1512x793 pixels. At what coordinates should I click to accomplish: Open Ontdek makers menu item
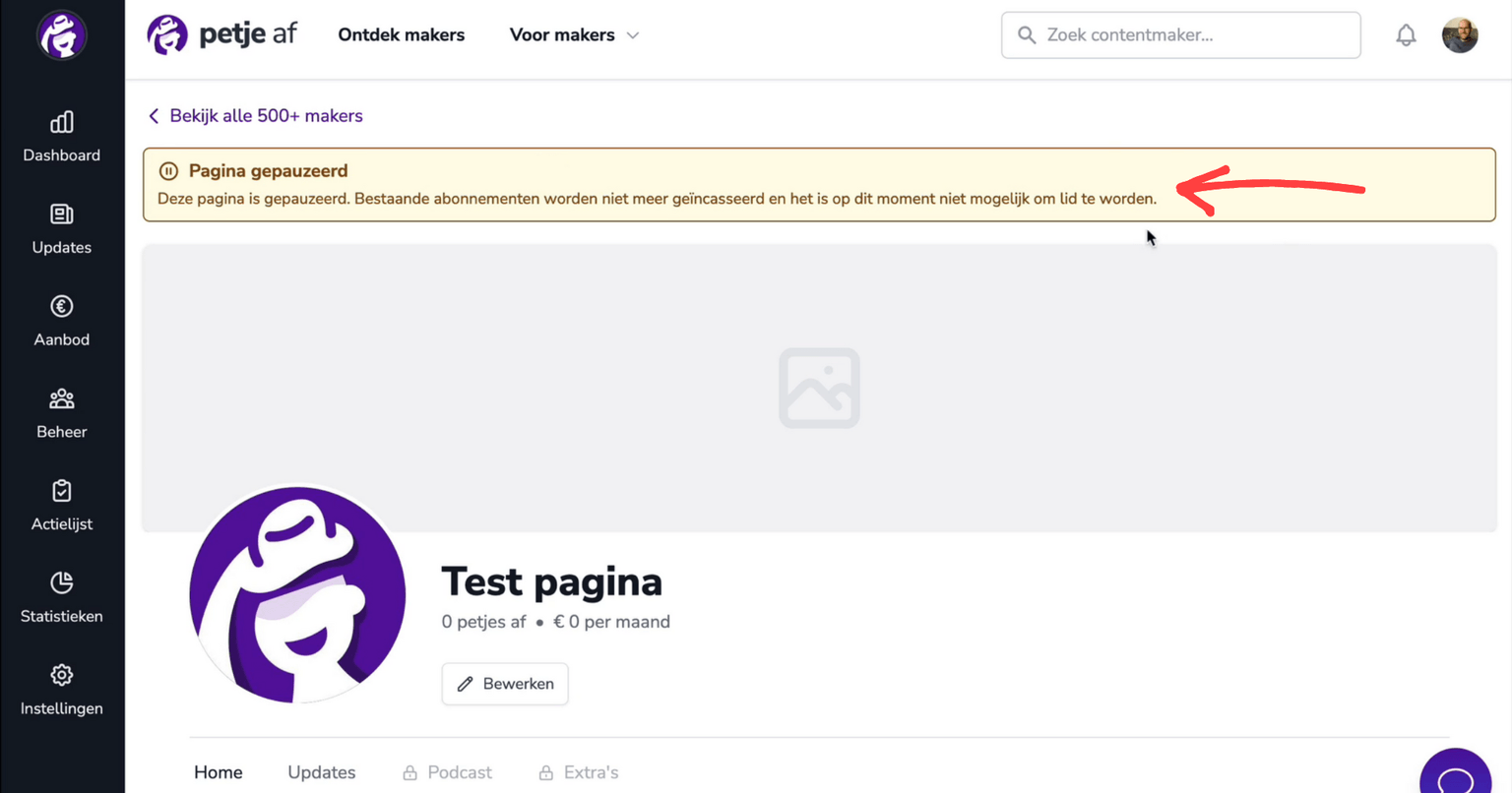(402, 35)
